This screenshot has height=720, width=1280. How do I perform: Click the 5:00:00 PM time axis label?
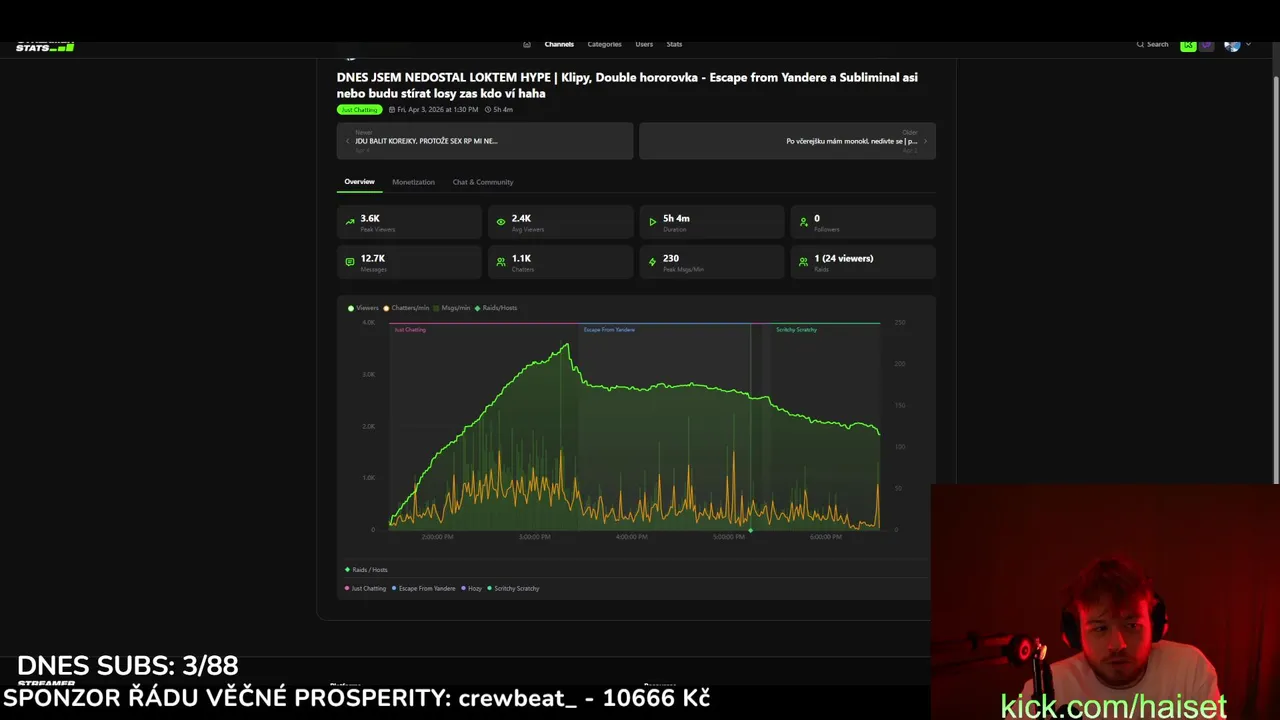click(729, 537)
